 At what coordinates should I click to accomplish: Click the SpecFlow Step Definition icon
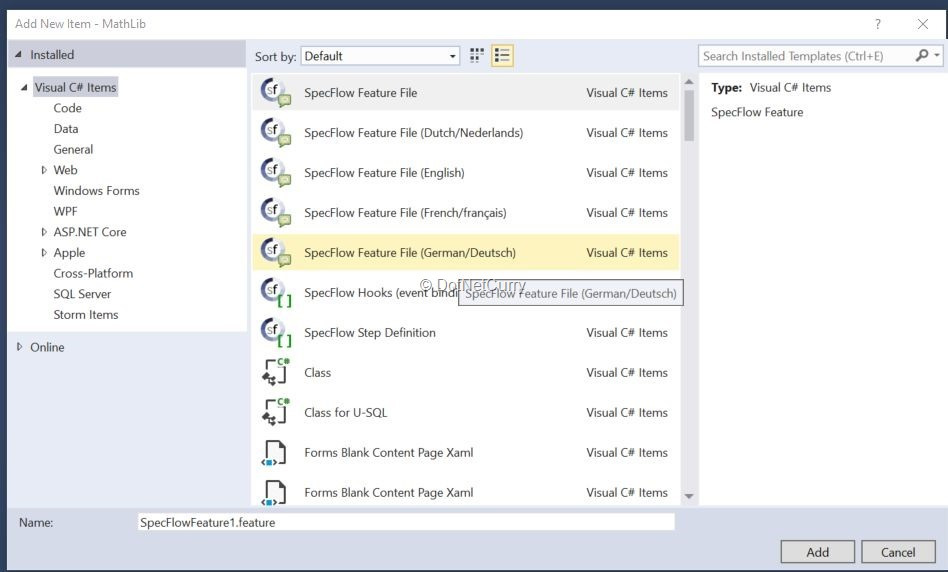coord(275,332)
